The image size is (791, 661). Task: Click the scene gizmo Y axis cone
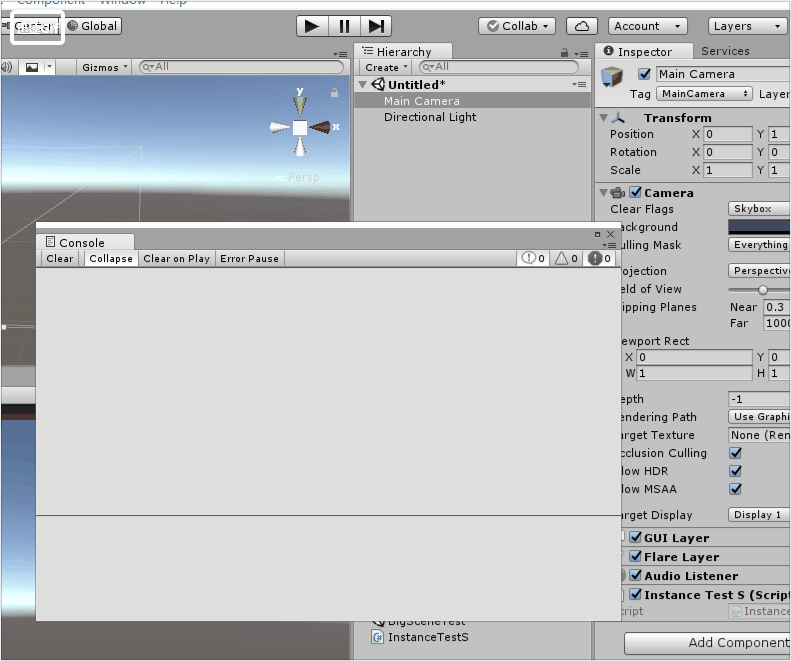pyautogui.click(x=300, y=104)
